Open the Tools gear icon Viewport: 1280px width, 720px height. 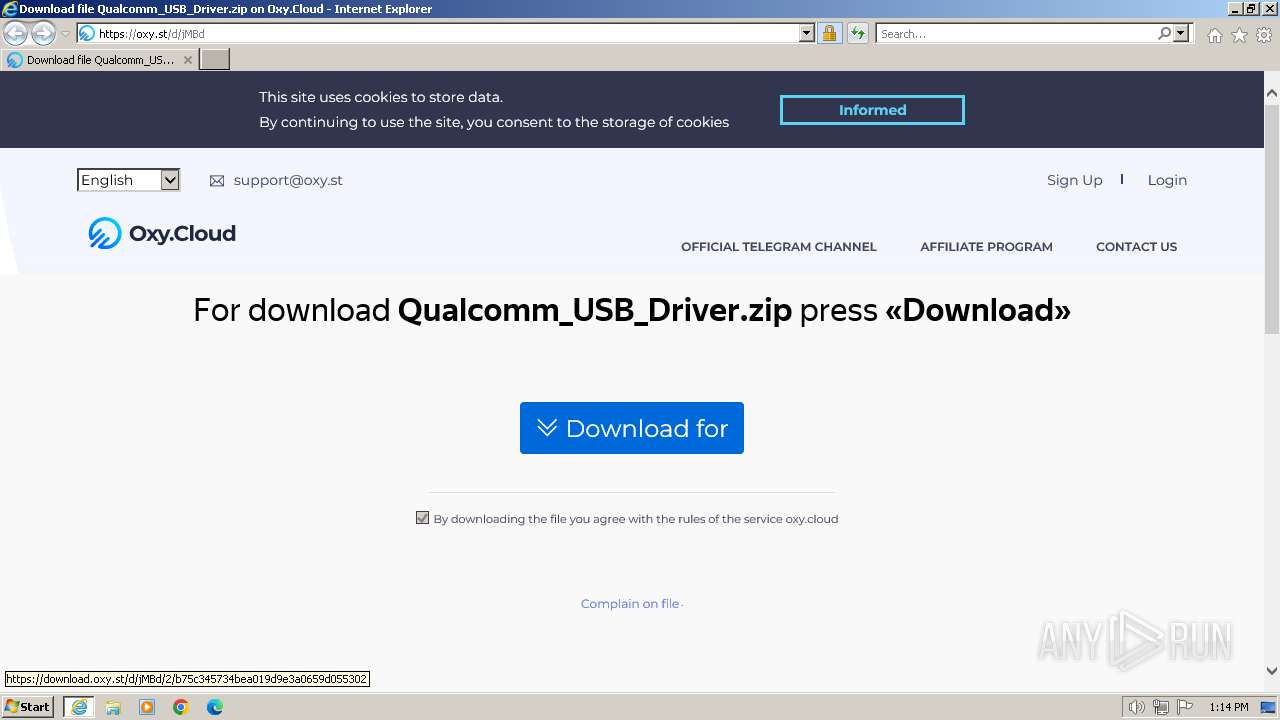[1264, 35]
